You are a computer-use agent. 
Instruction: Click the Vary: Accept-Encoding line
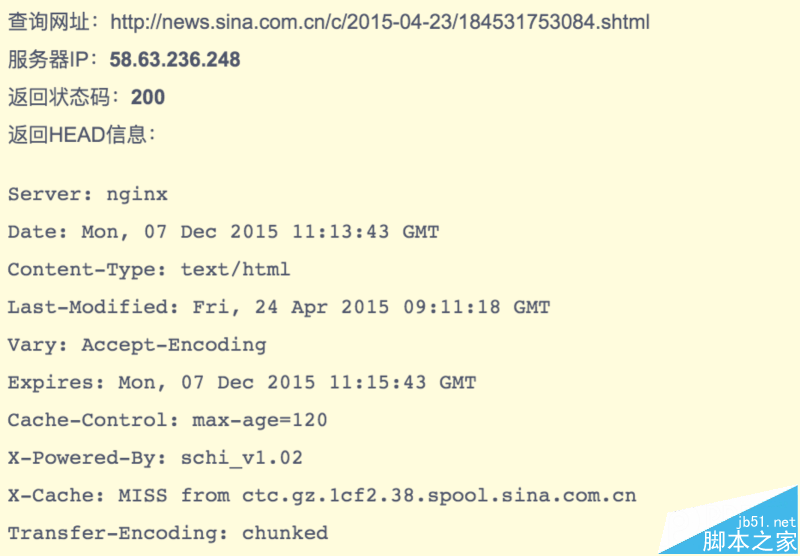[137, 346]
